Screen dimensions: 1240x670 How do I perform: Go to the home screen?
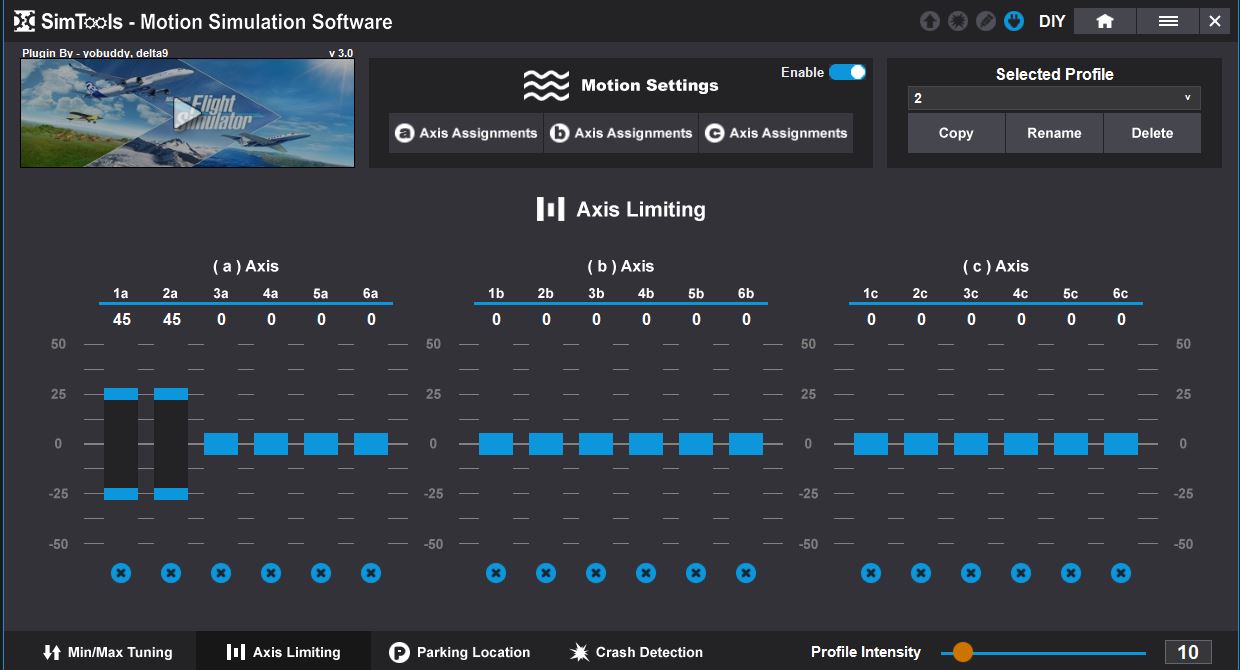click(1104, 21)
